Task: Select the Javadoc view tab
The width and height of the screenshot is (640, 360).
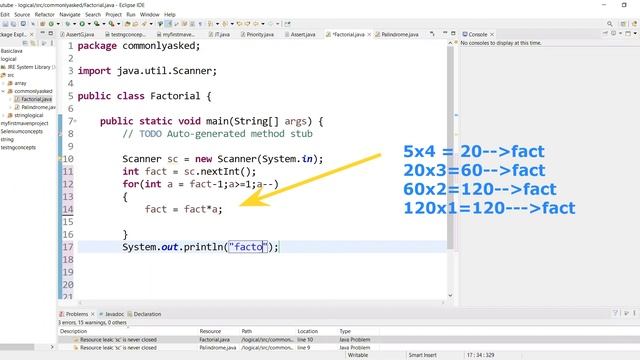Action: 111,314
